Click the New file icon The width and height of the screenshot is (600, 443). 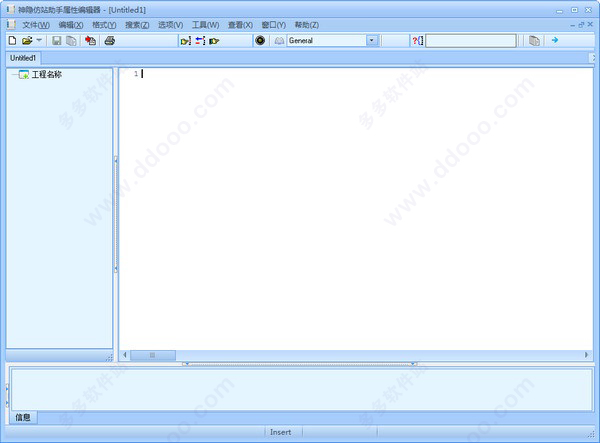(x=12, y=41)
